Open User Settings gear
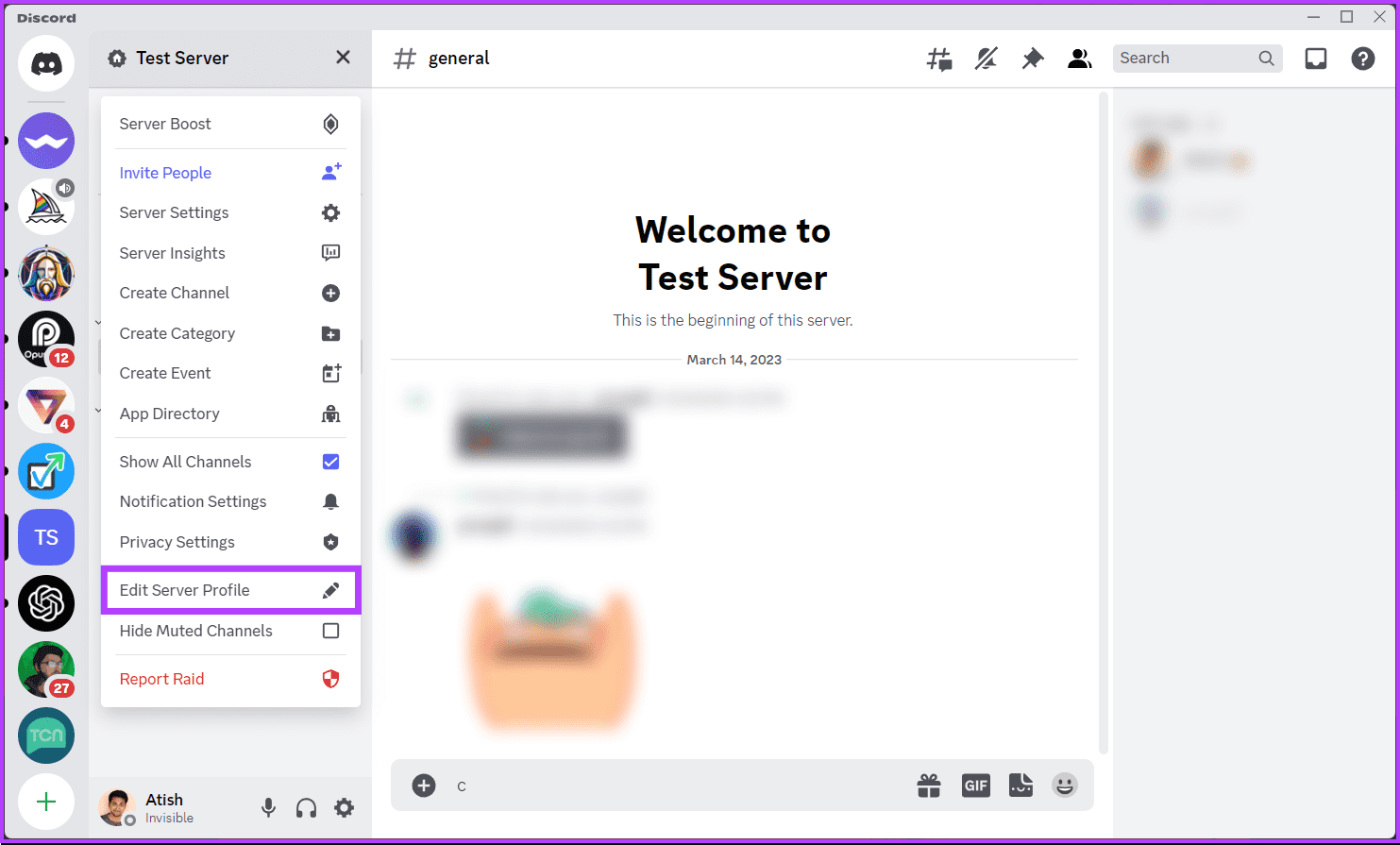 (345, 807)
